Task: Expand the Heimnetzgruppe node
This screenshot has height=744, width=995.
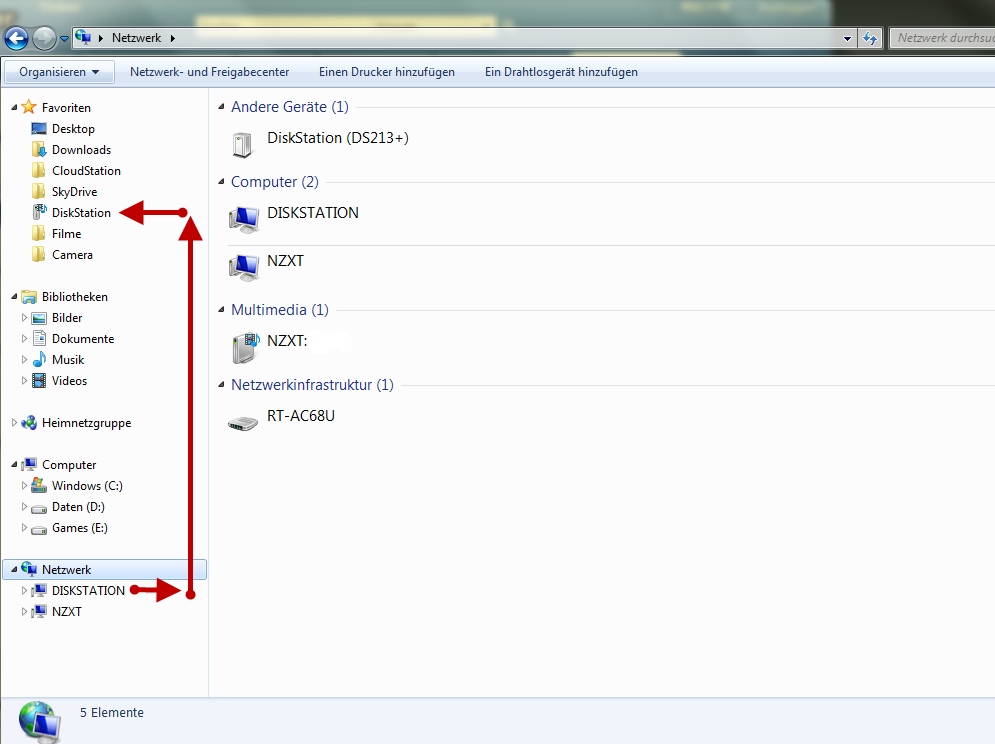Action: coord(14,422)
